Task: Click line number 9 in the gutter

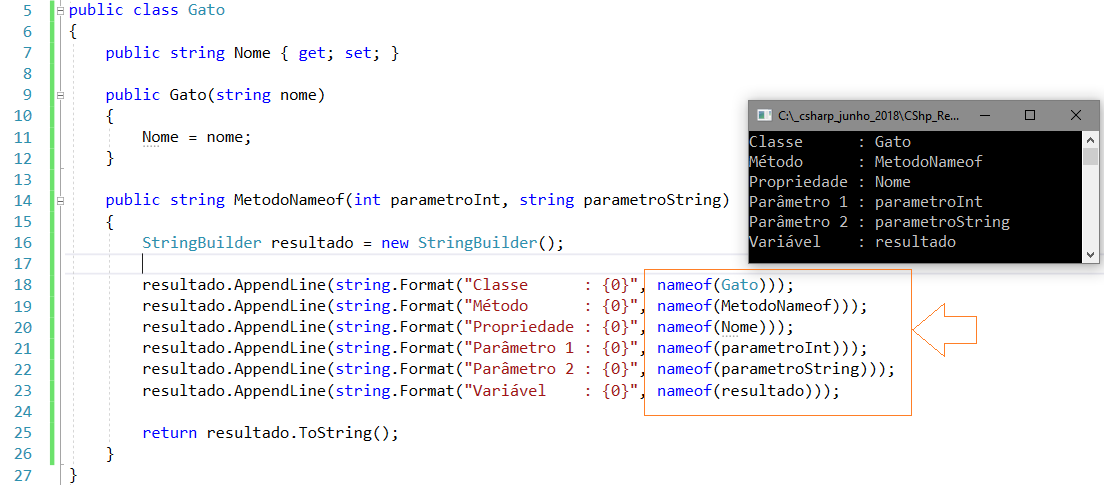Action: pyautogui.click(x=27, y=95)
